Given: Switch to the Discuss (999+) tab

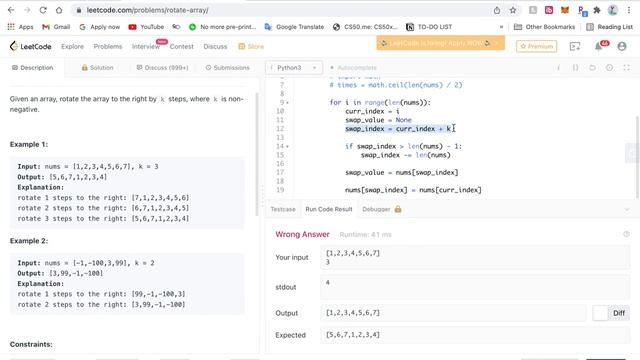Looking at the screenshot, I should click(162, 68).
